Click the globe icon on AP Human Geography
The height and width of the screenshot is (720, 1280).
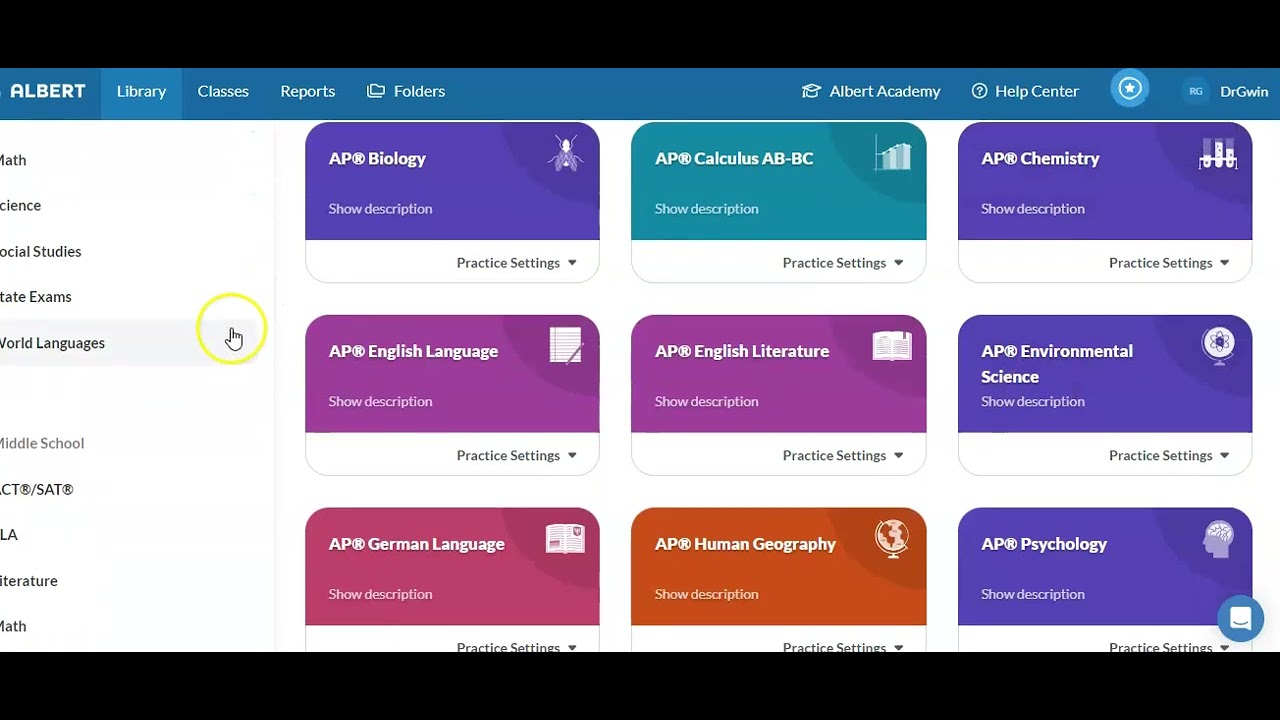pos(892,539)
